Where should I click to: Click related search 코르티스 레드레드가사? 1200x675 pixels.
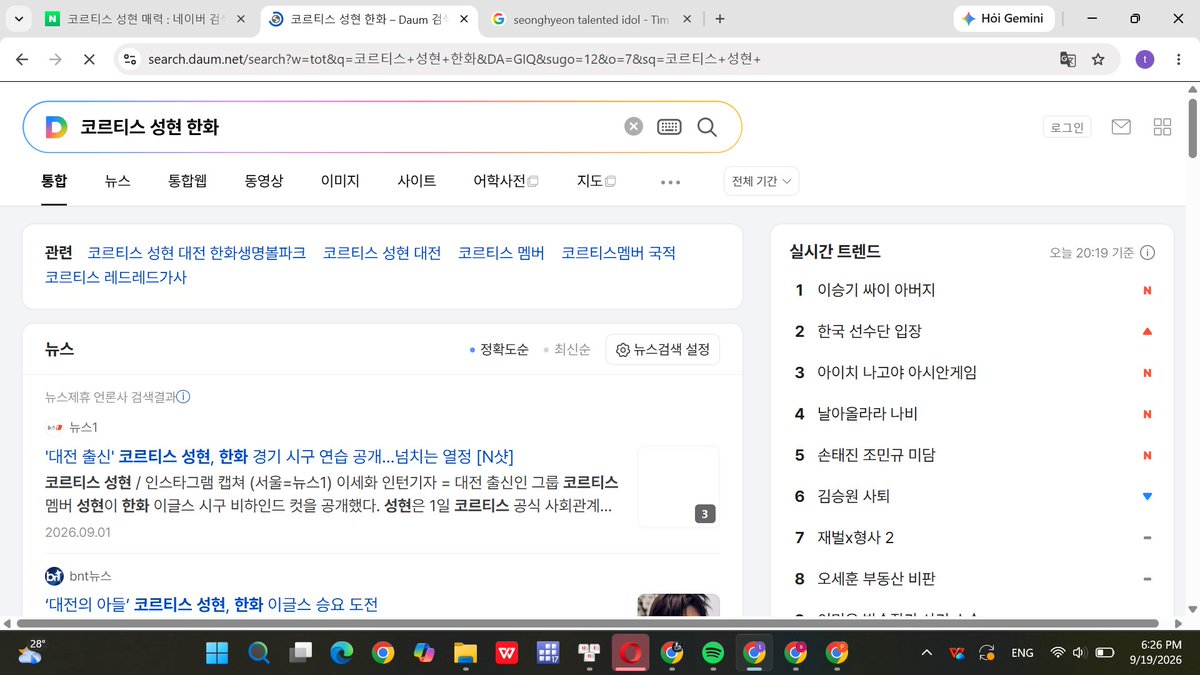[x=116, y=277]
